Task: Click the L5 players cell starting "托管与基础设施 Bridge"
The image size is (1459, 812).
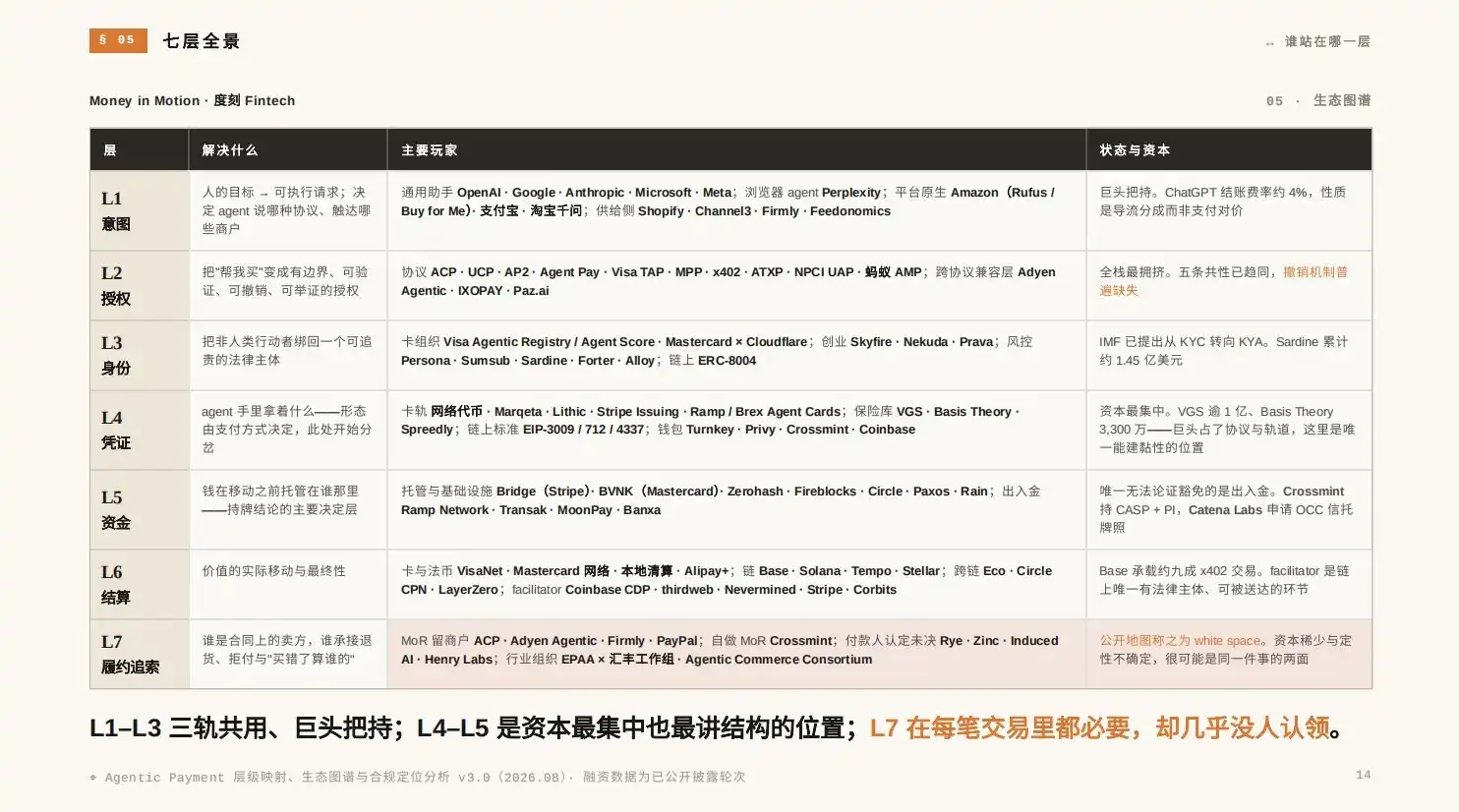Action: [x=736, y=509]
